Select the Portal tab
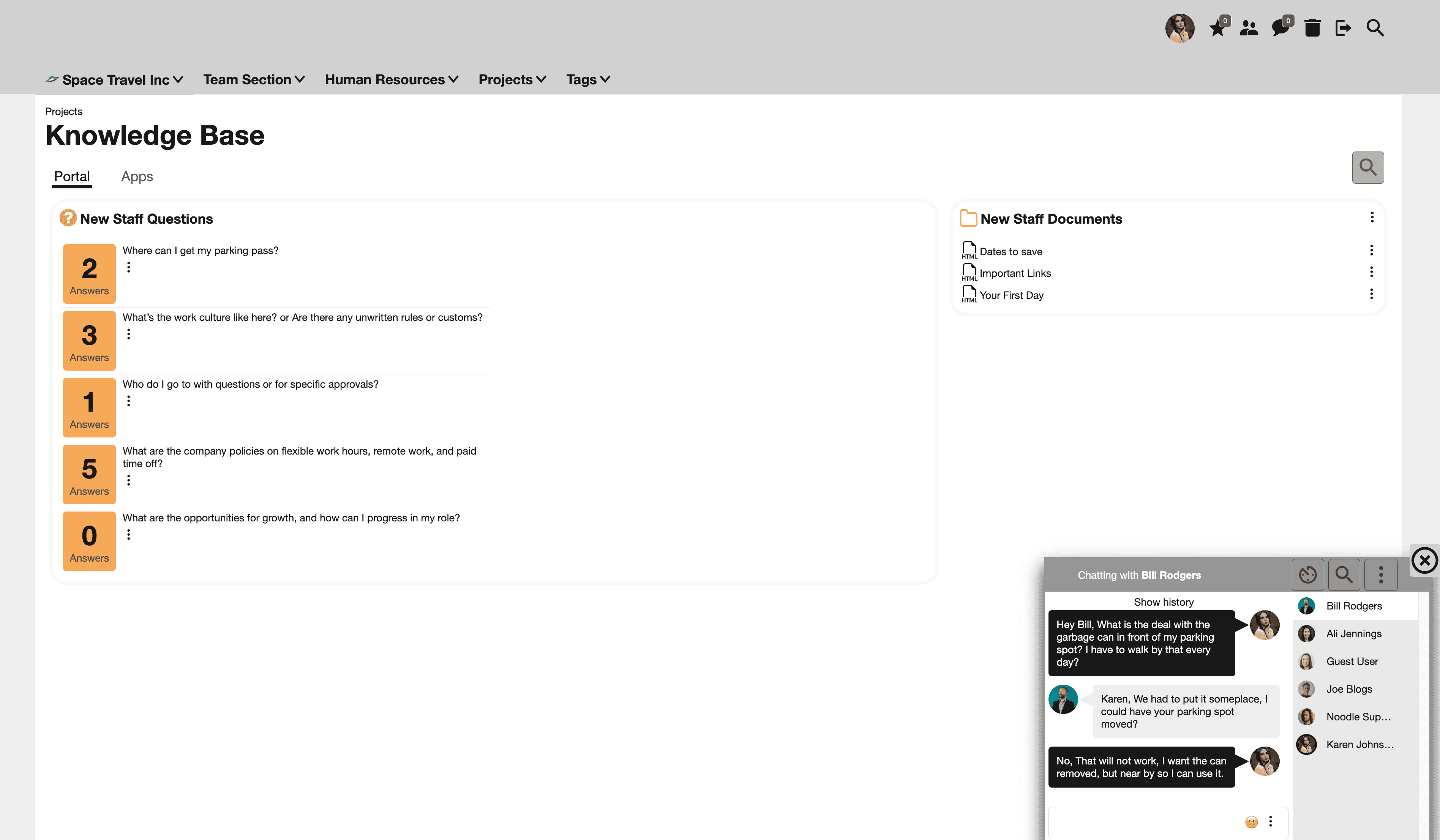Image resolution: width=1440 pixels, height=840 pixels. coord(72,177)
